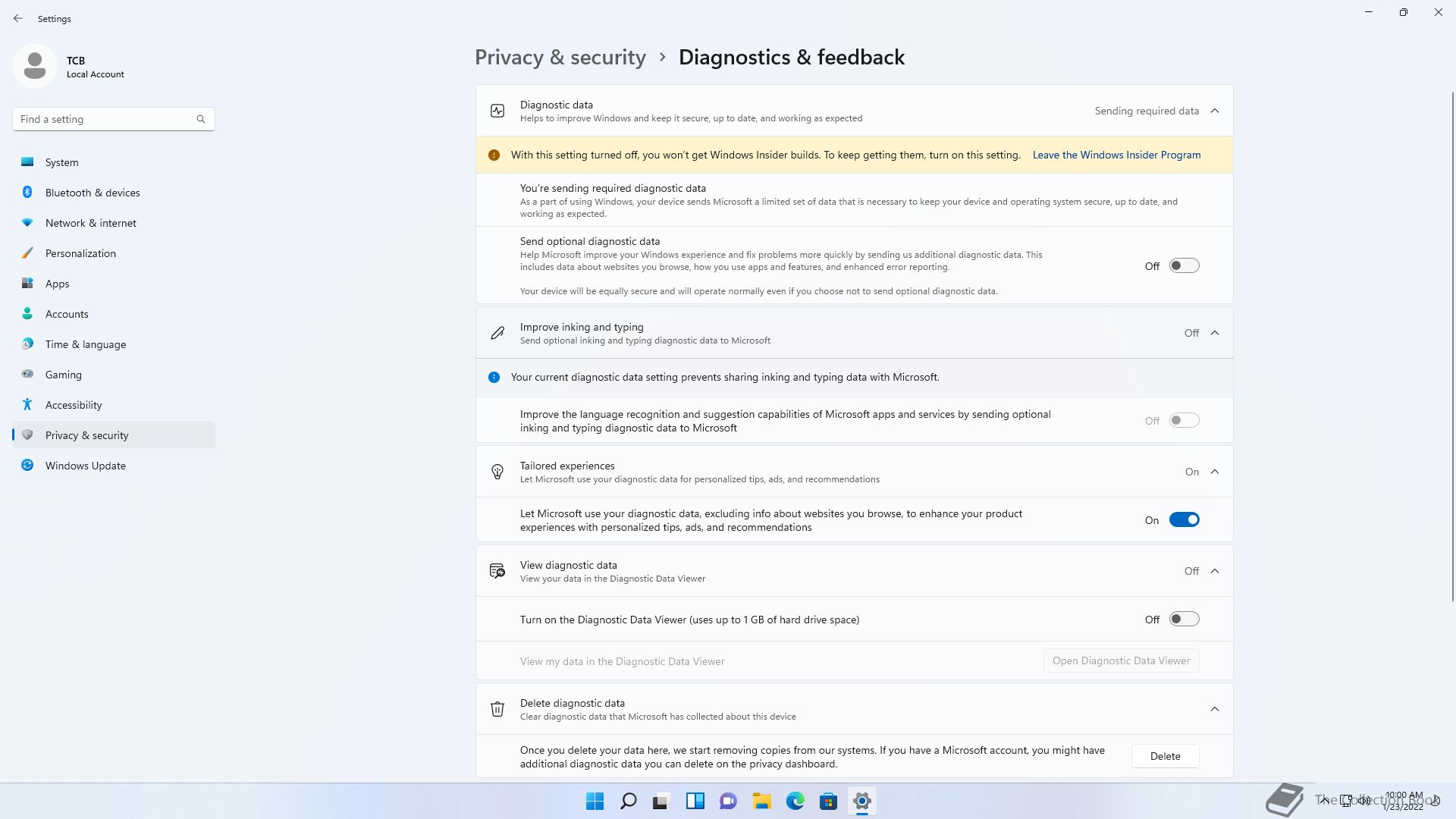1456x819 pixels.
Task: Click the Personalization brush icon
Action: click(x=27, y=253)
